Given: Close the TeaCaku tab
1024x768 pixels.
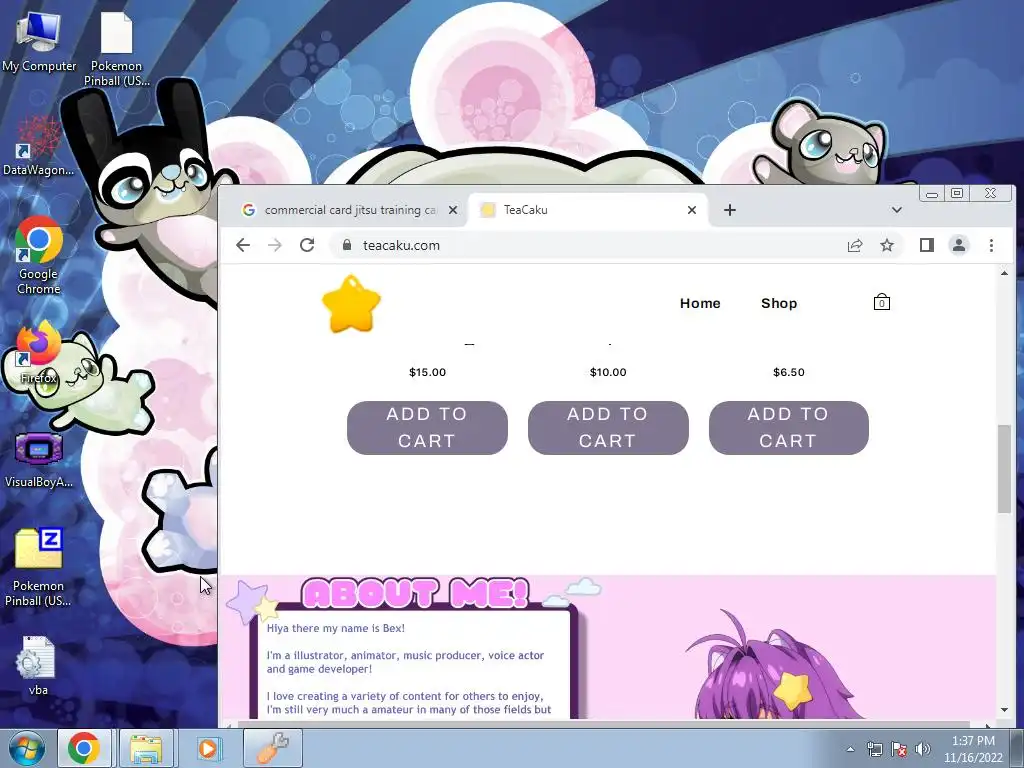Looking at the screenshot, I should point(692,210).
